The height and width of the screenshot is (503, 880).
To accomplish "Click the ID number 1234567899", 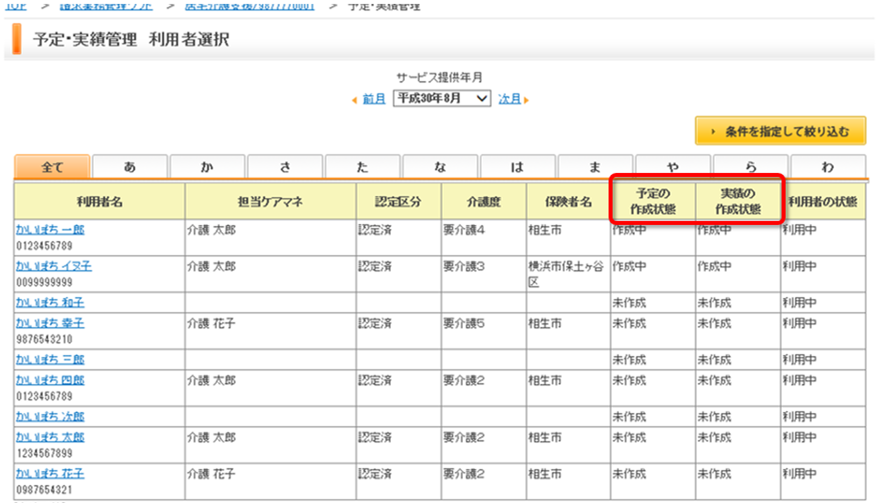I will 44,453.
